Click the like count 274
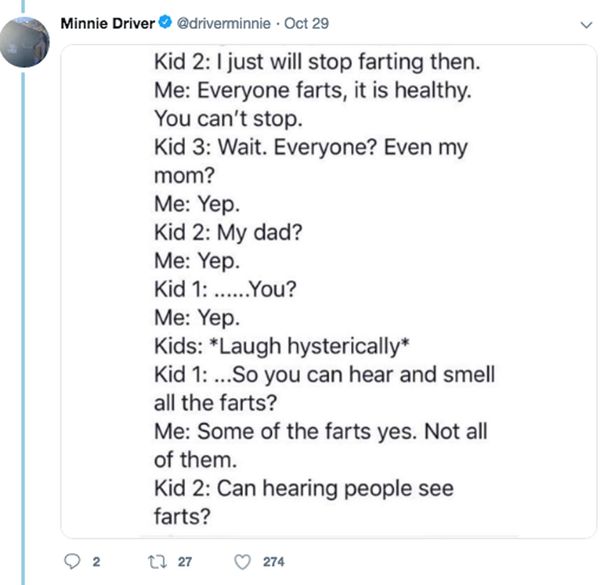The image size is (615, 585). pos(274,562)
